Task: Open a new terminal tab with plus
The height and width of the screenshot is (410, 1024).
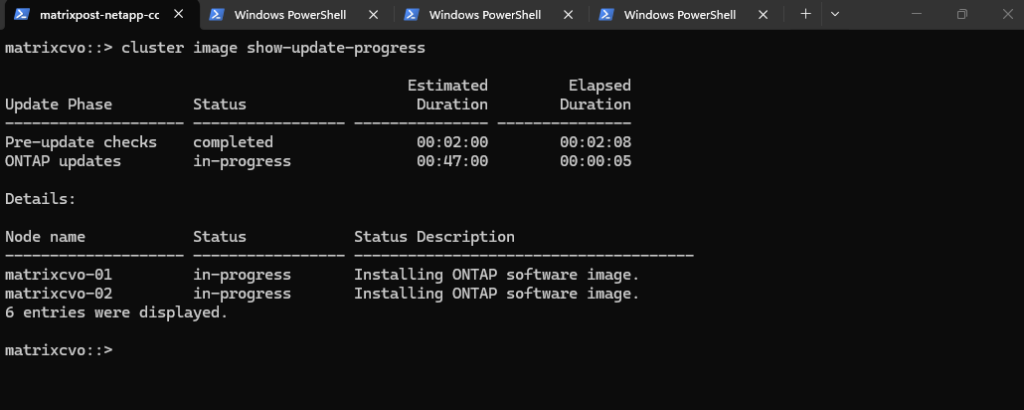Action: (x=806, y=14)
